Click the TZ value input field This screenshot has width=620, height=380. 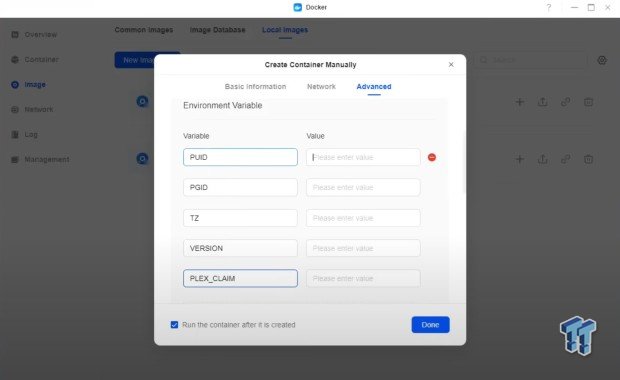tap(363, 218)
